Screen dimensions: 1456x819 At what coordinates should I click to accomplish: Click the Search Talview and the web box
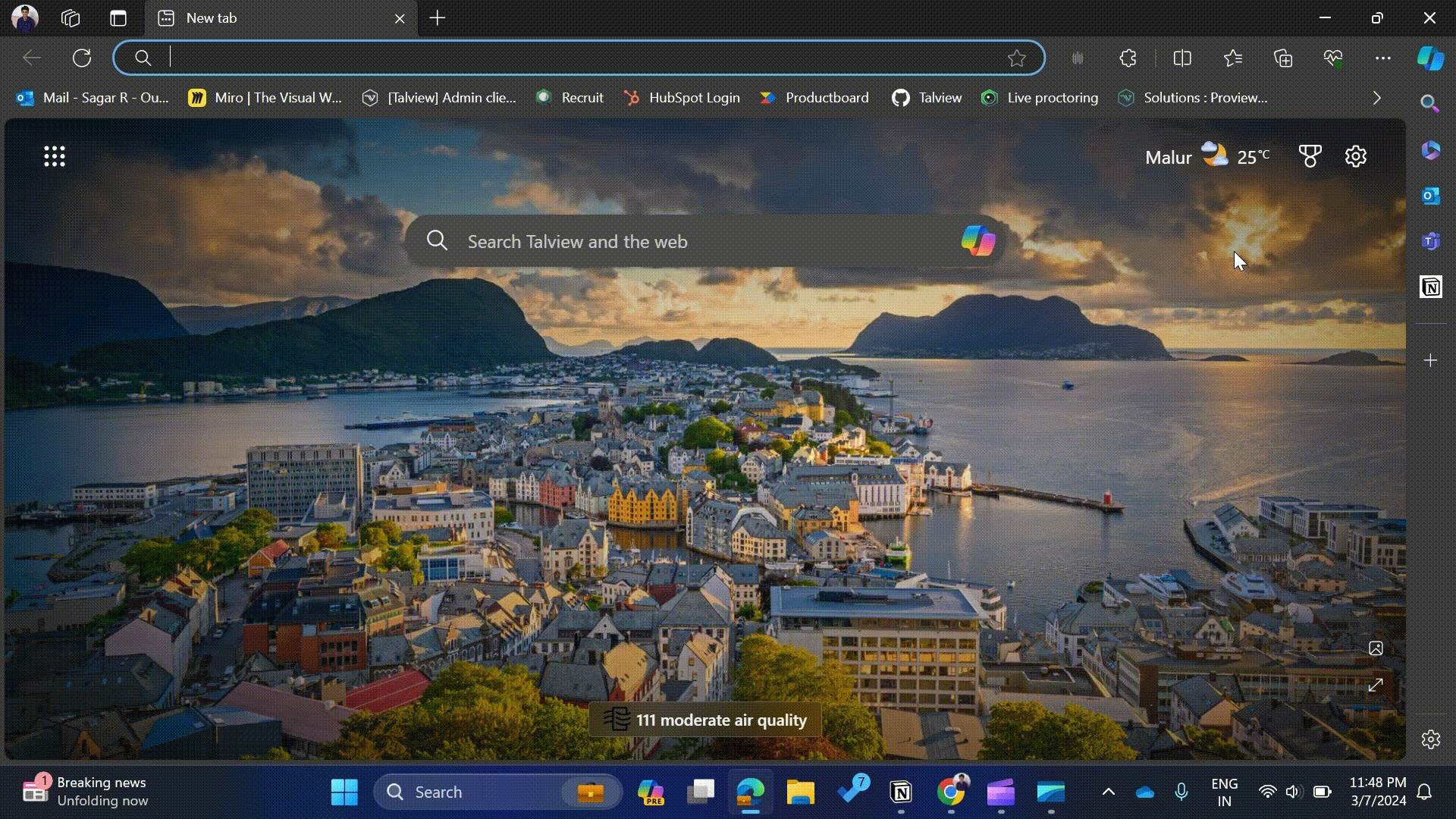point(705,241)
